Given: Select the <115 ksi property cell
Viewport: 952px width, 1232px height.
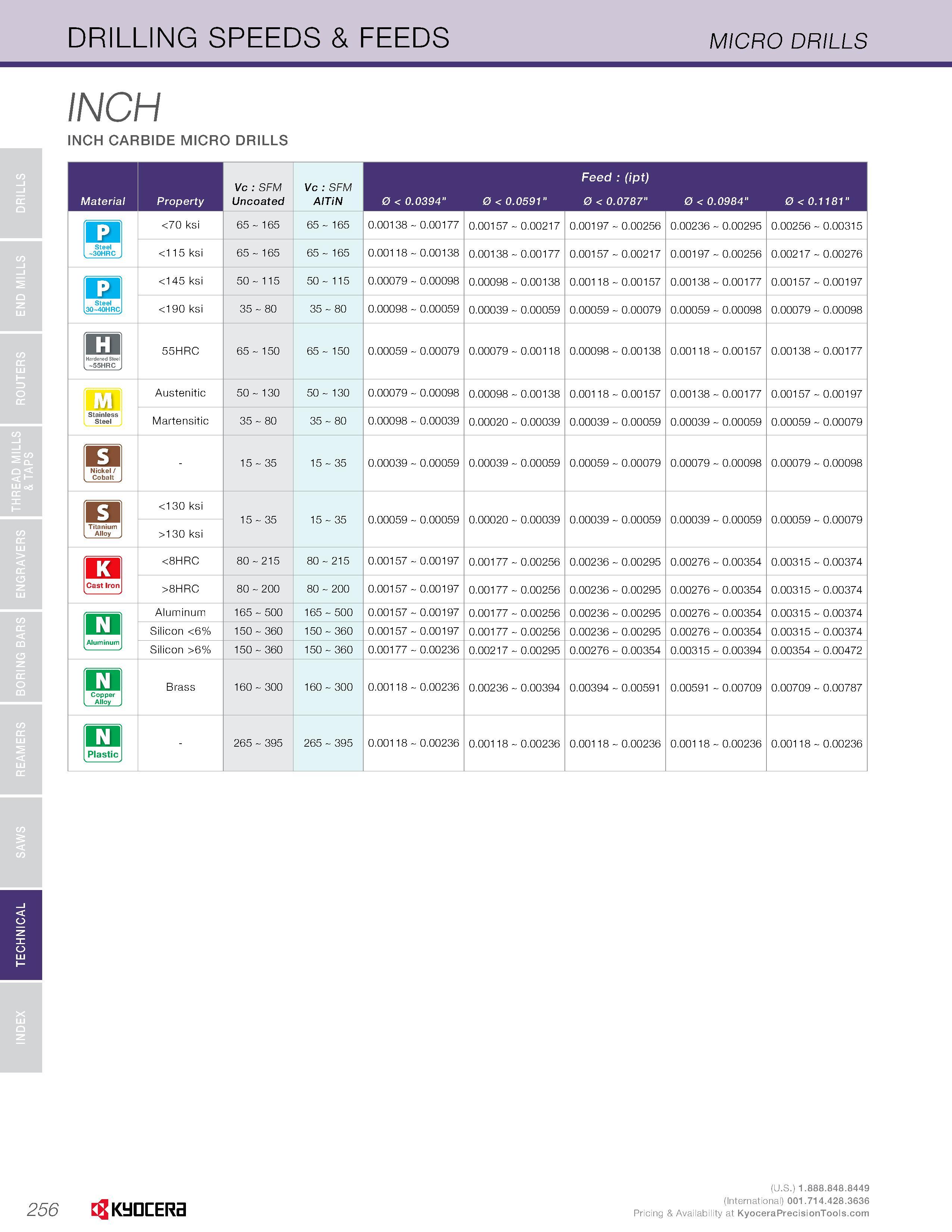Looking at the screenshot, I should point(180,253).
